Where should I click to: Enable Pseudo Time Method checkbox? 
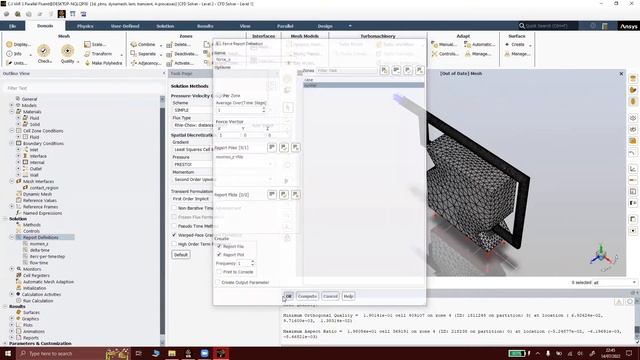(174, 226)
